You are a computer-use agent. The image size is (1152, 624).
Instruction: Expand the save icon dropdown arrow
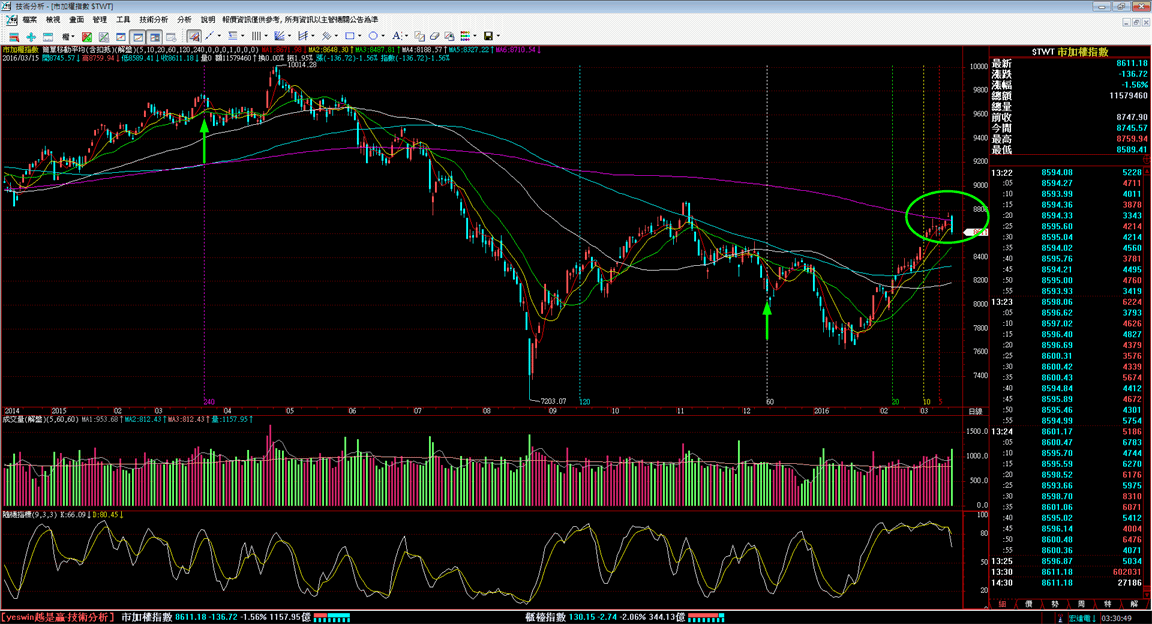click(498, 36)
